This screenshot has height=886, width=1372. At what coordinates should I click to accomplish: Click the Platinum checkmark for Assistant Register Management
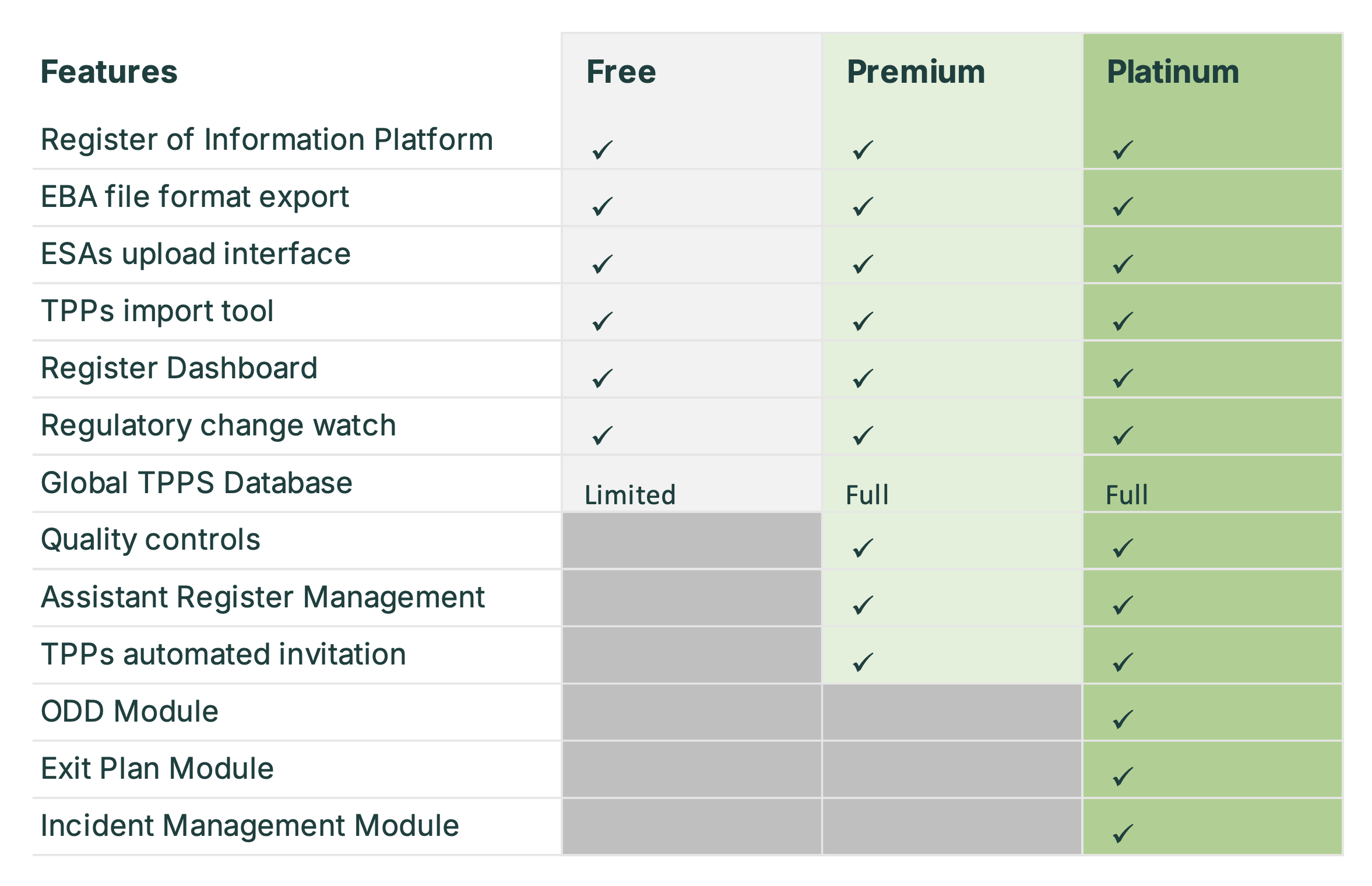[x=1123, y=605]
